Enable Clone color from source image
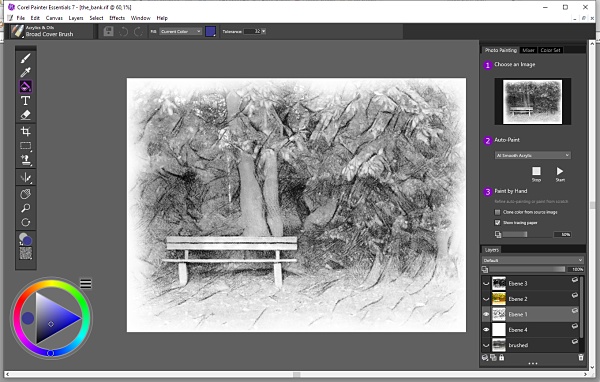This screenshot has width=600, height=382. point(497,212)
